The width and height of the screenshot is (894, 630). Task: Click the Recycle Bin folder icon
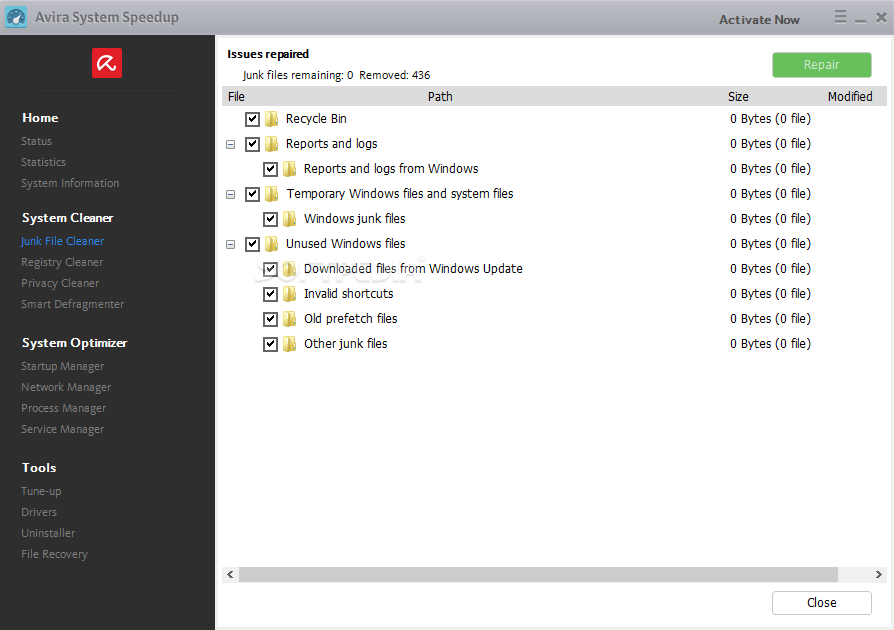(x=272, y=119)
